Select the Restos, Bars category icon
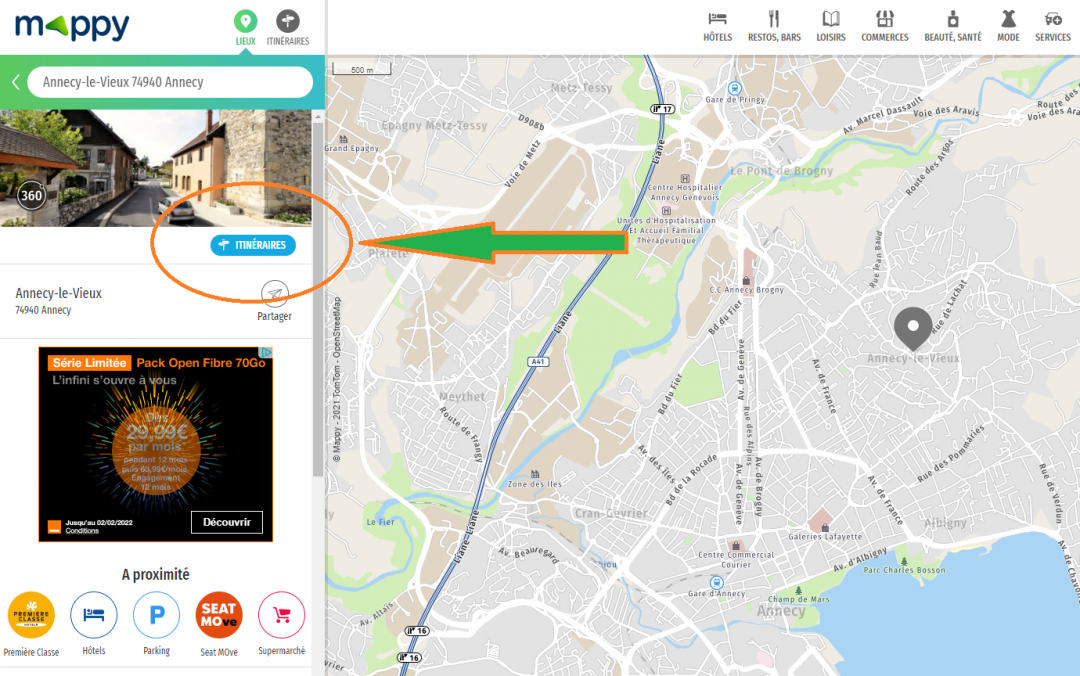 [x=773, y=26]
